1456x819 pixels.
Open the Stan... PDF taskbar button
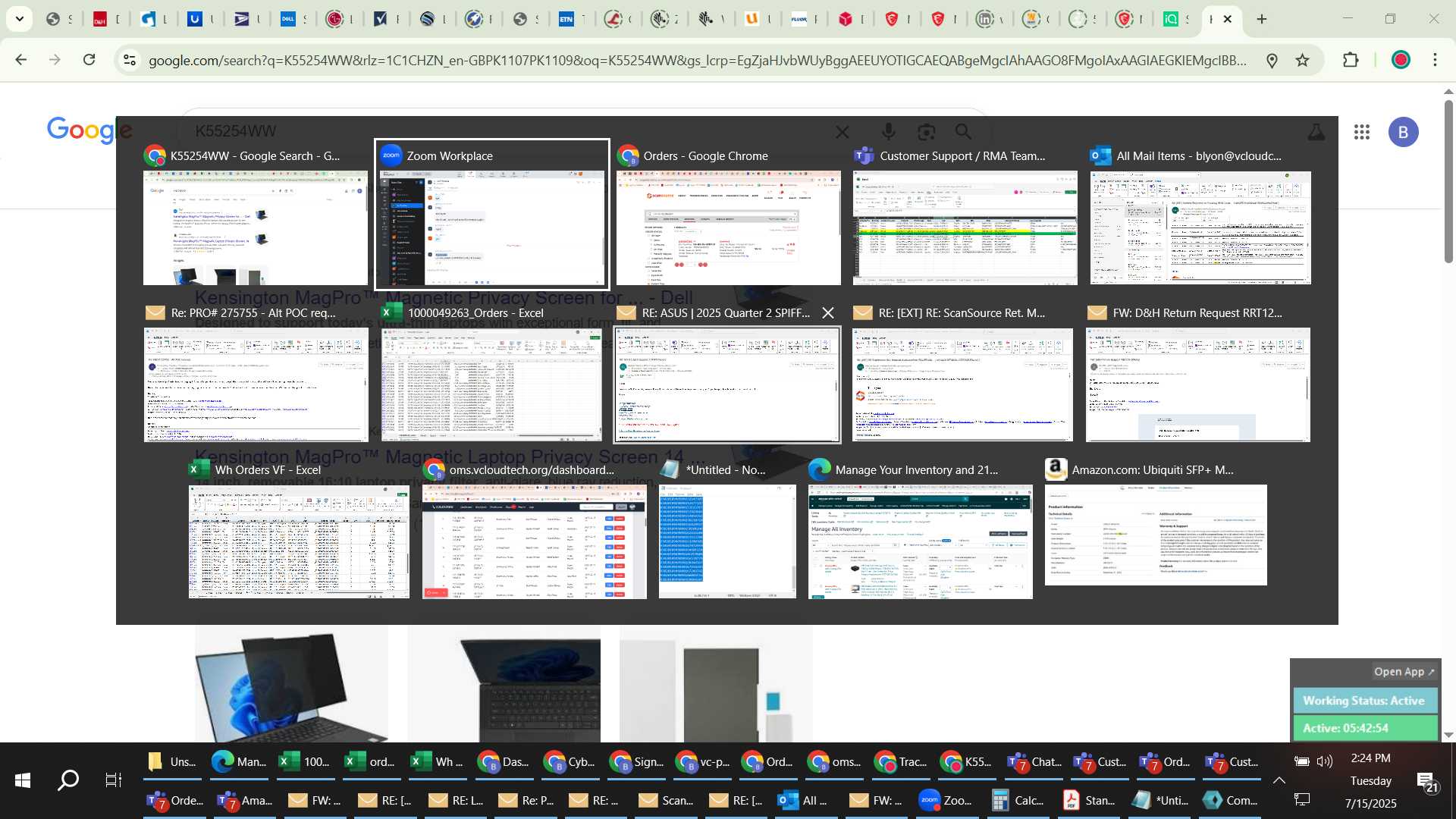click(1089, 800)
